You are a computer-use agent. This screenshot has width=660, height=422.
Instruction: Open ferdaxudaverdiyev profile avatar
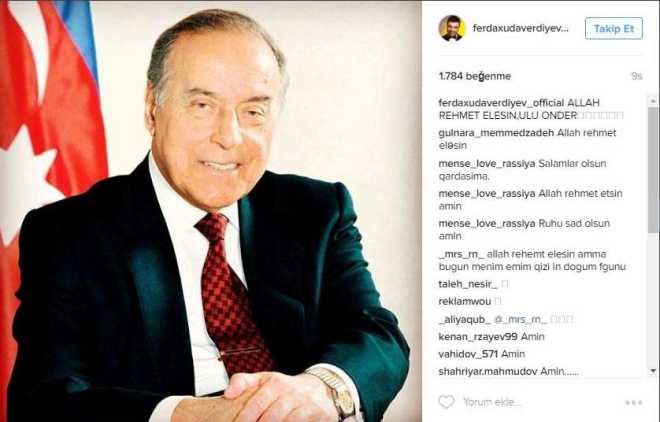[452, 28]
